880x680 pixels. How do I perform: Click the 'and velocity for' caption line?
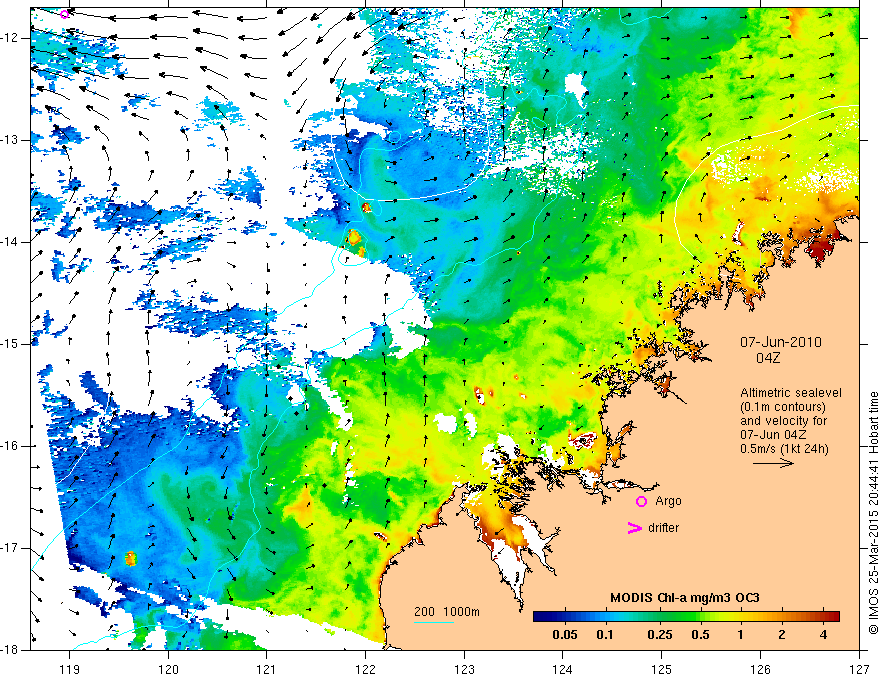coord(783,421)
